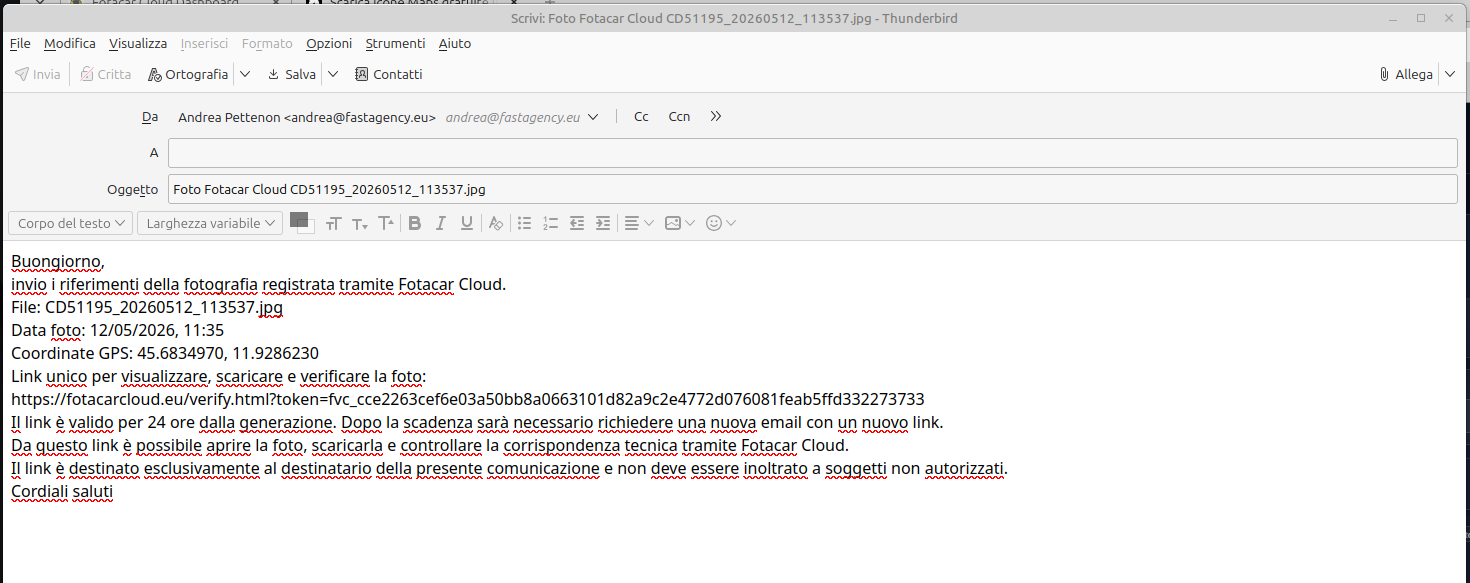
Task: Open the Visualizza menu
Action: point(138,43)
